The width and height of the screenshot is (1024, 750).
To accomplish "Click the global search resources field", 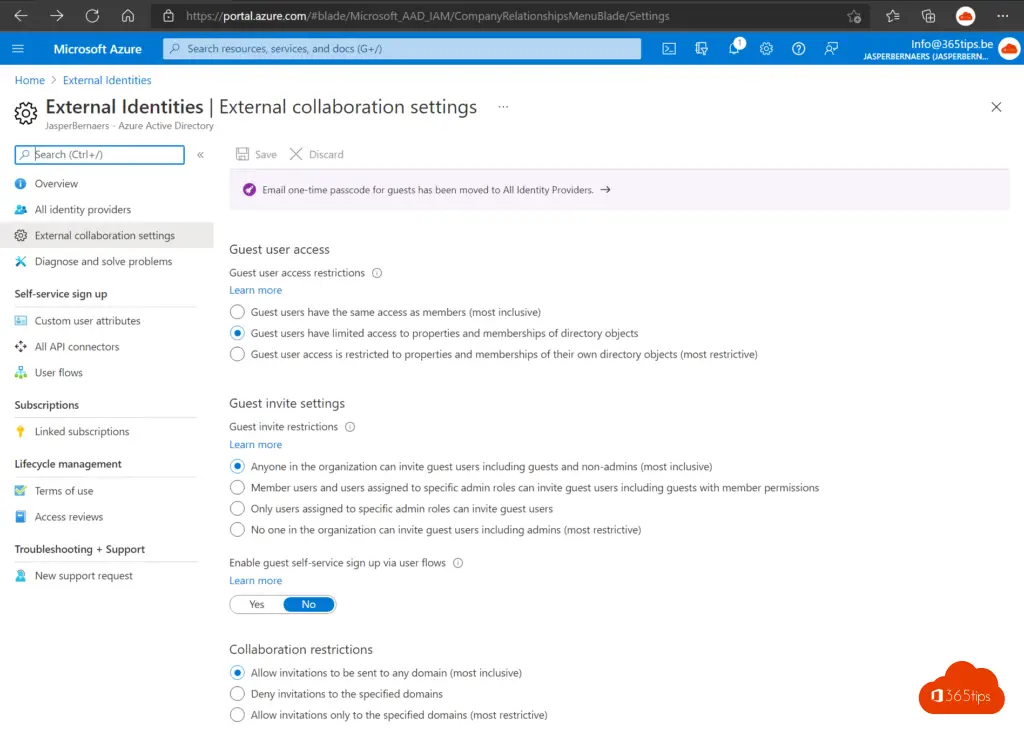I will (402, 49).
